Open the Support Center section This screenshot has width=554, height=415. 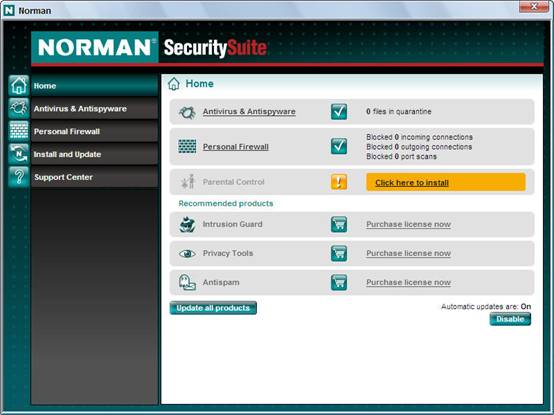pyautogui.click(x=94, y=177)
